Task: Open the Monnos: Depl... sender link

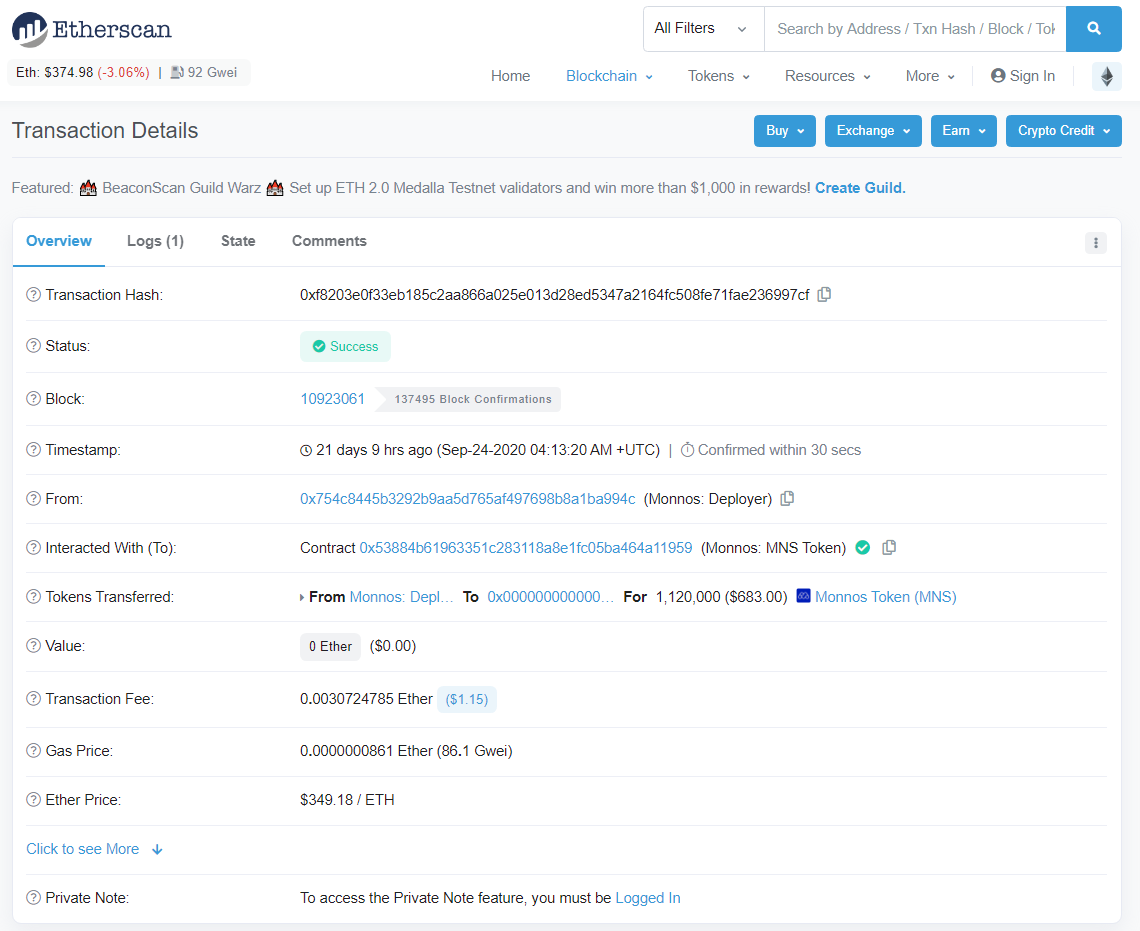Action: 401,597
